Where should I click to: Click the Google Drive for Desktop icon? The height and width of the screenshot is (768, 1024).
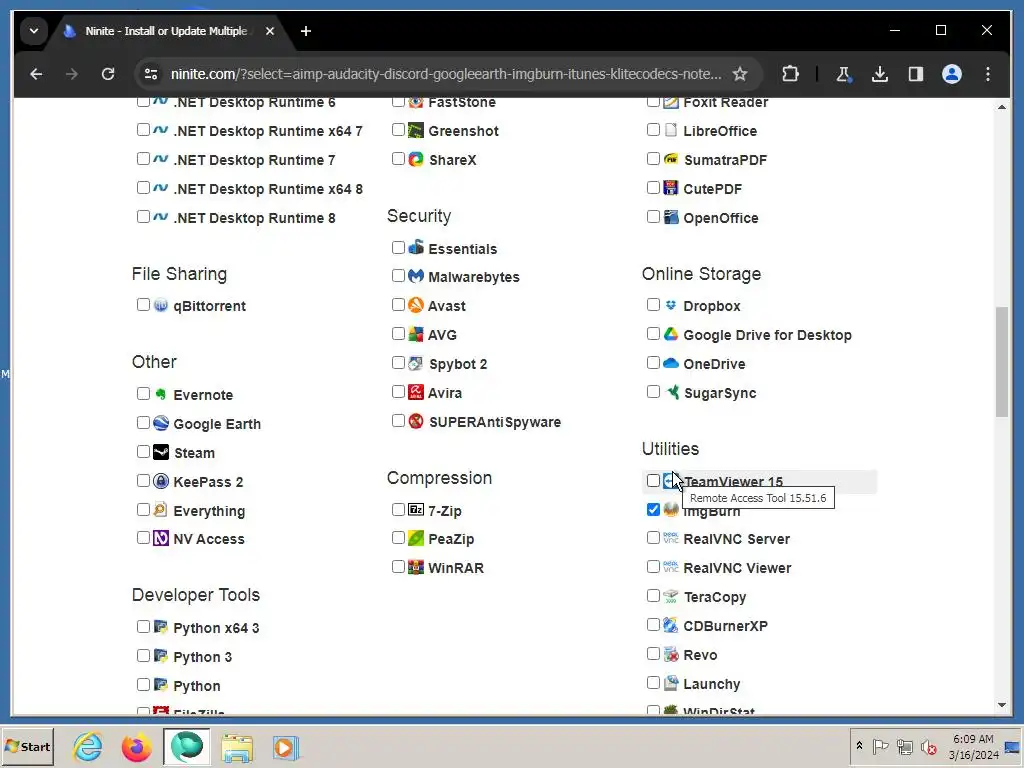[671, 334]
